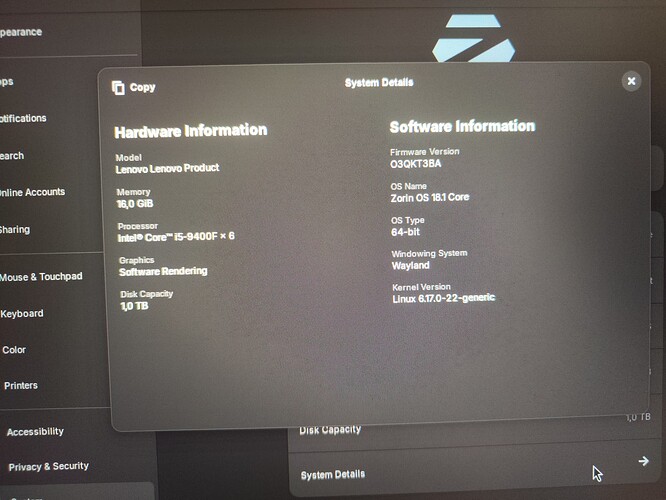
Task: Click the 'Software Information' heading
Action: (463, 127)
